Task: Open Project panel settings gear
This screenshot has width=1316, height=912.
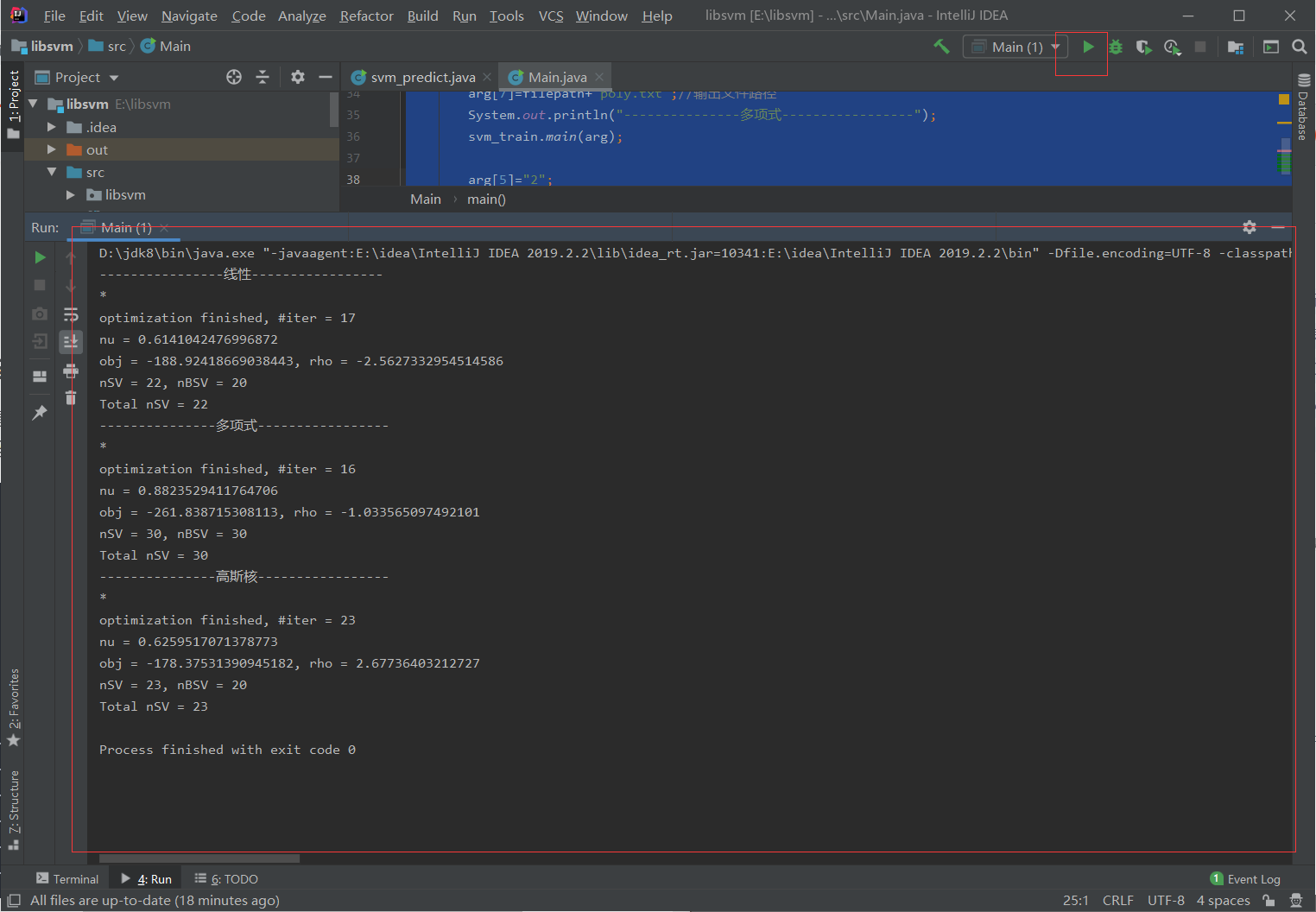Action: tap(298, 77)
